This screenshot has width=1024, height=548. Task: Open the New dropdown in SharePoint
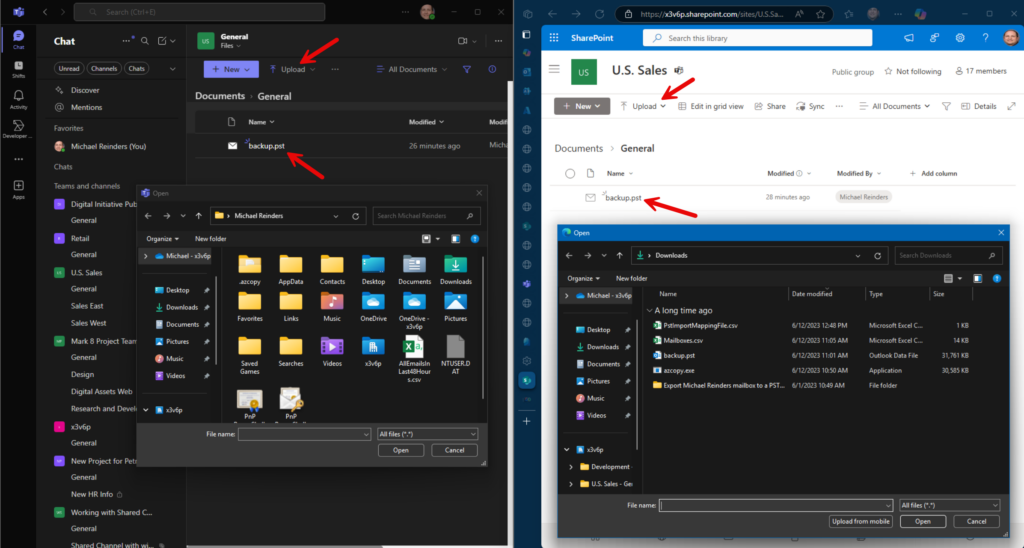click(x=582, y=106)
